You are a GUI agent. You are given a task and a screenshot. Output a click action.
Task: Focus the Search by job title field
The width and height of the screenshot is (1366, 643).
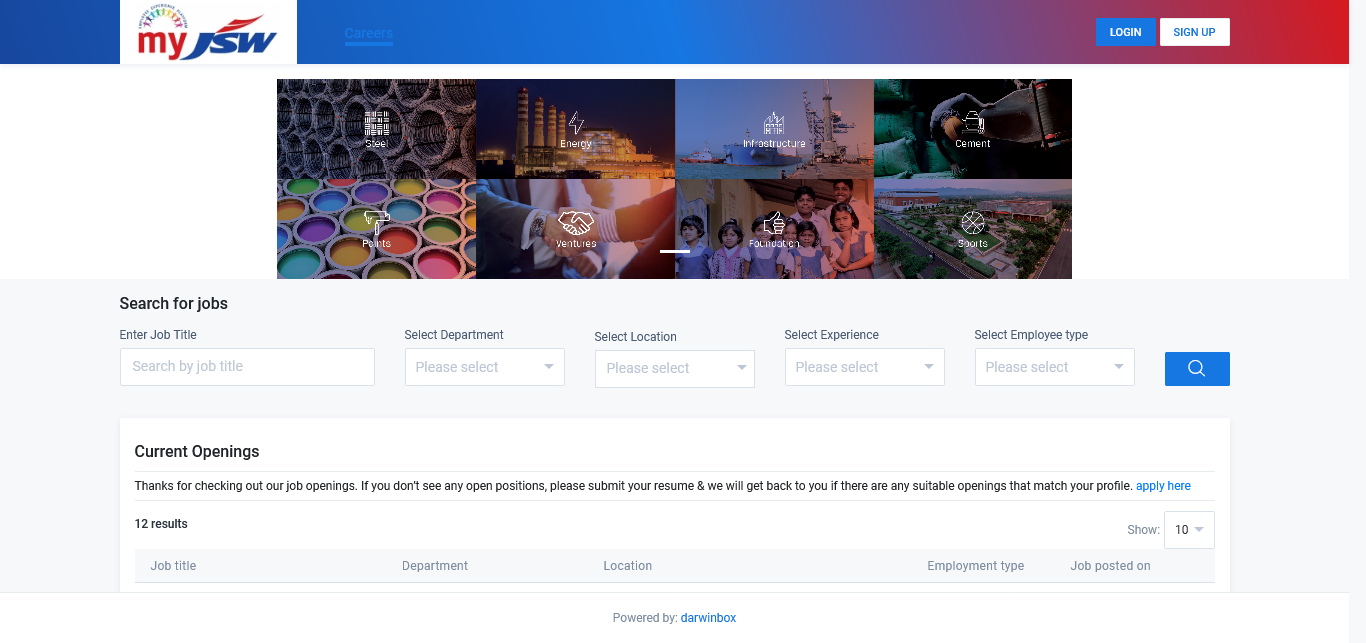coord(247,367)
